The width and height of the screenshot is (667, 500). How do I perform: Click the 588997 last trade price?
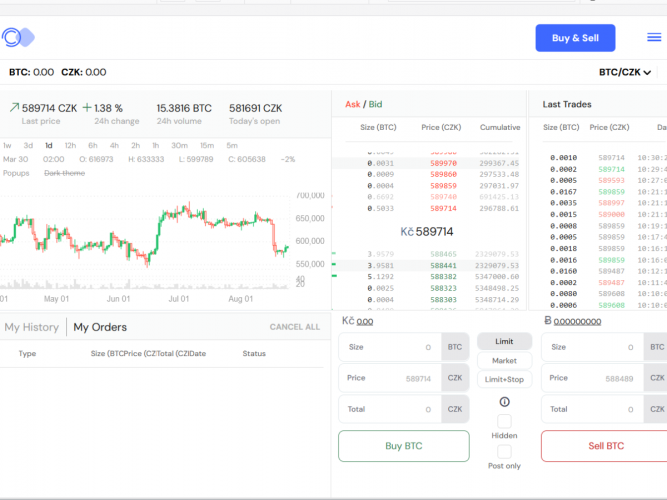tap(611, 203)
